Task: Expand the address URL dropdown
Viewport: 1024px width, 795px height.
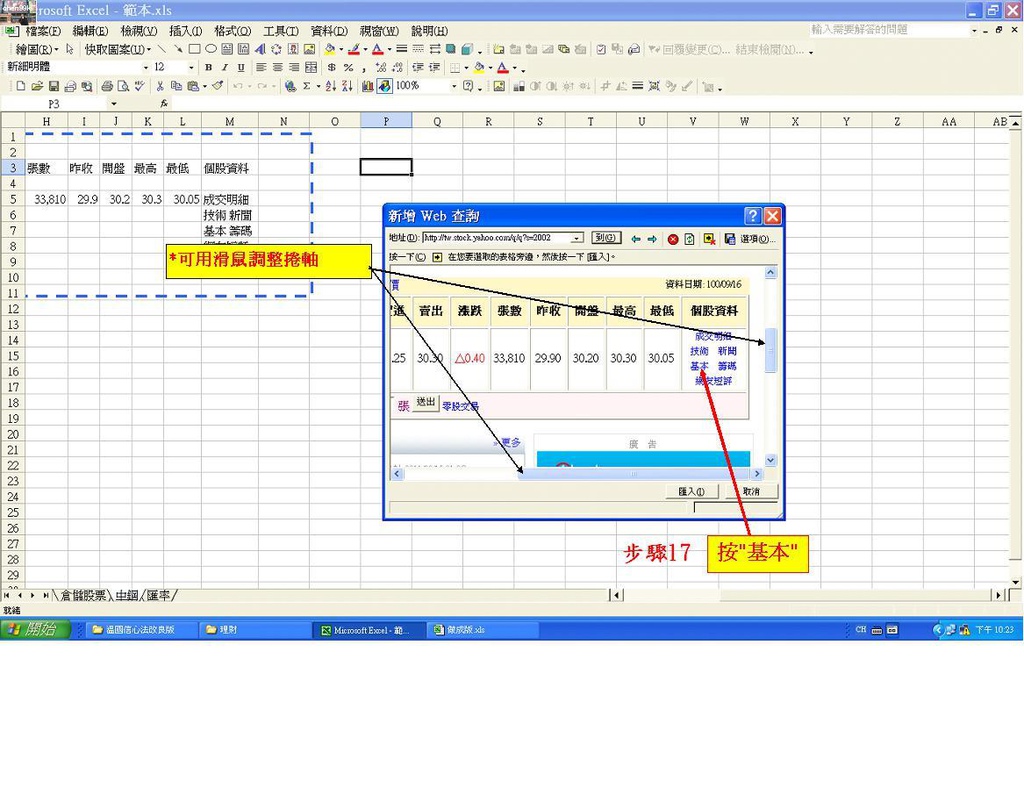Action: click(x=577, y=238)
